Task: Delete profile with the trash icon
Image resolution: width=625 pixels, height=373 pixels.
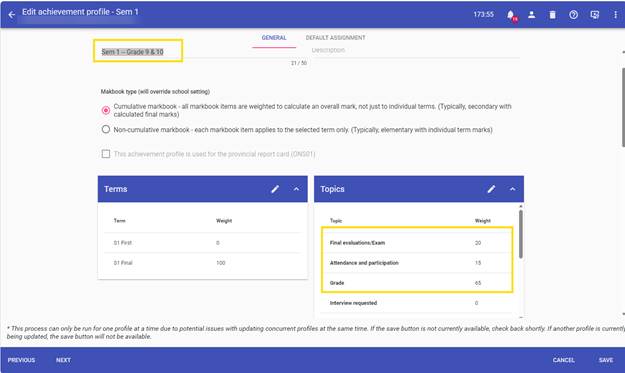Action: (x=552, y=15)
